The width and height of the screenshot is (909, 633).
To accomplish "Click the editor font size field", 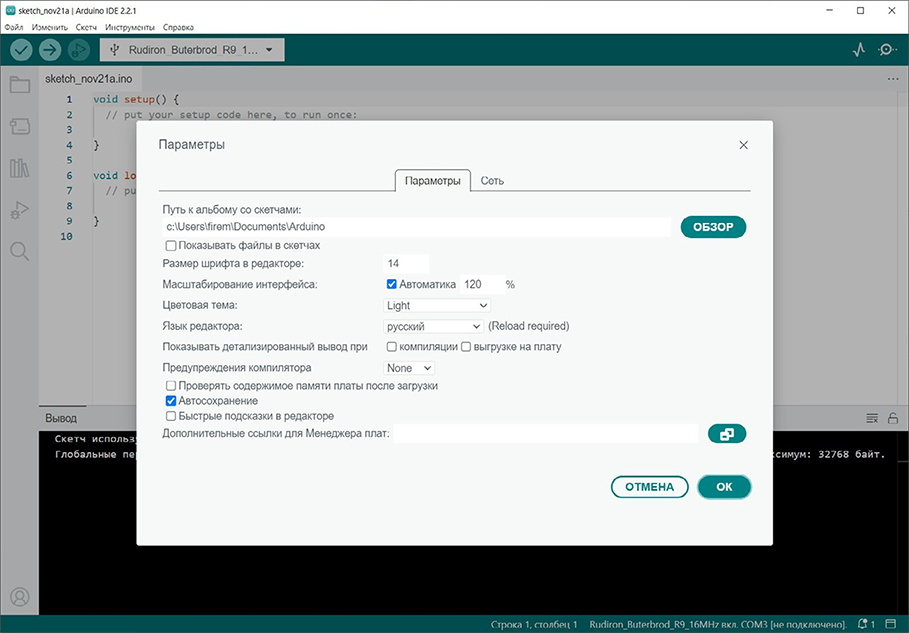I will pyautogui.click(x=406, y=264).
